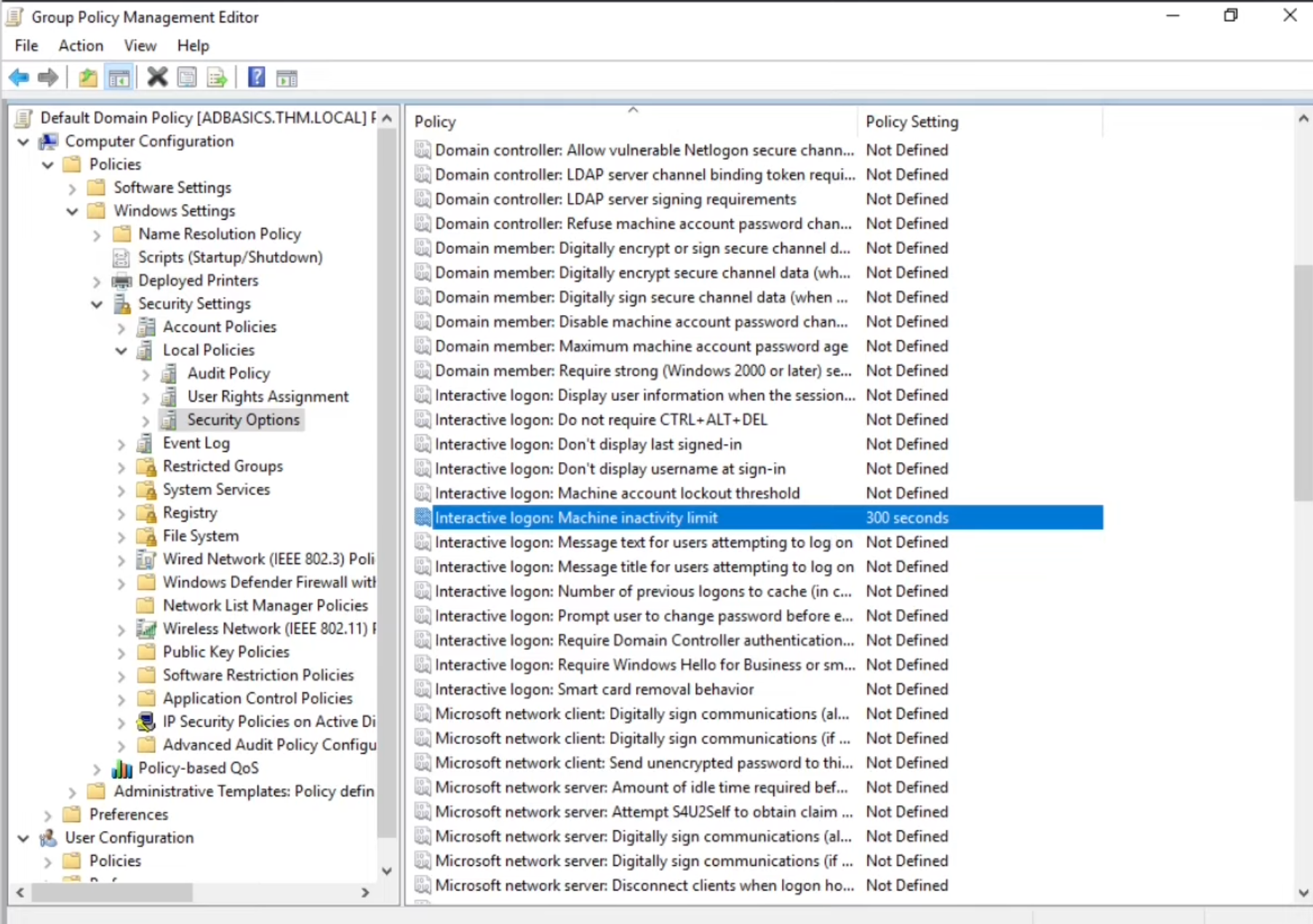Collapse the Local Policies node
This screenshot has height=924, width=1313.
click(121, 351)
